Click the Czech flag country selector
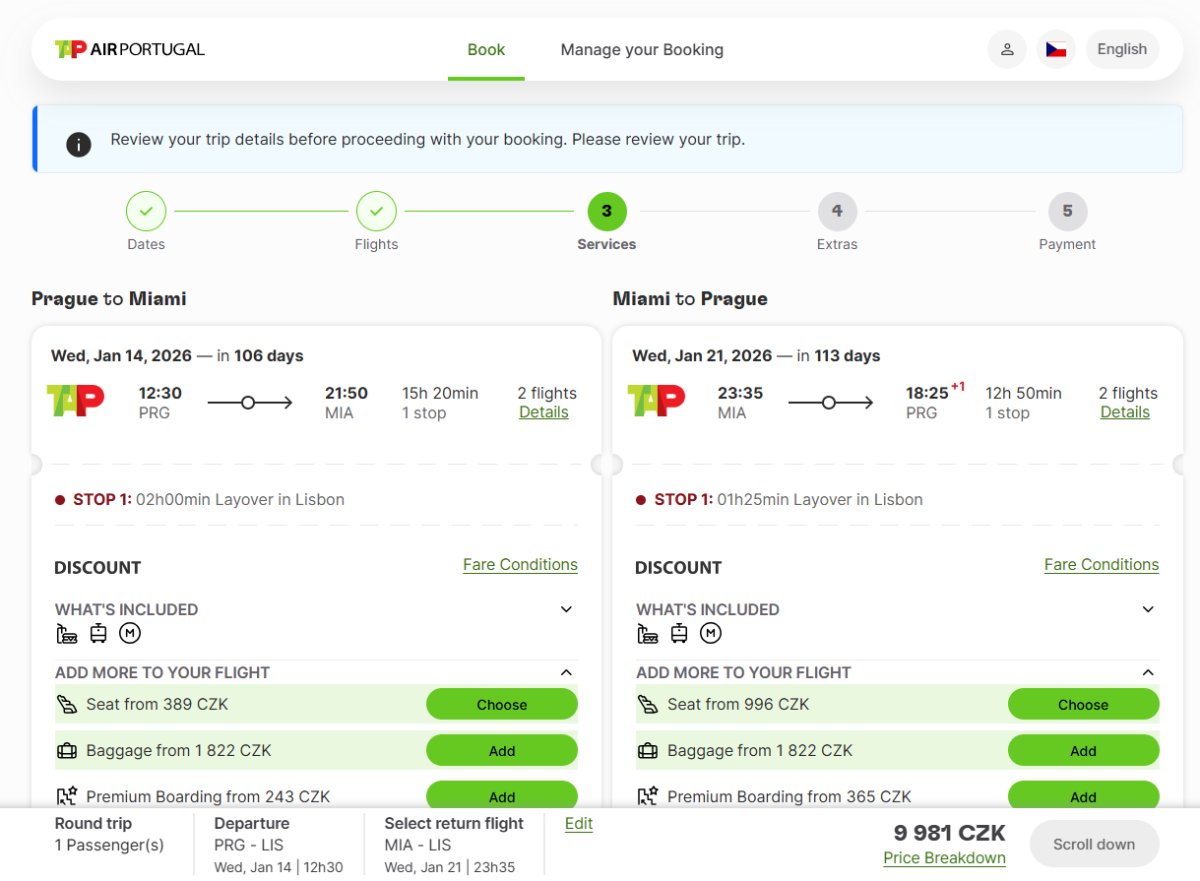This screenshot has width=1200, height=881. point(1056,49)
